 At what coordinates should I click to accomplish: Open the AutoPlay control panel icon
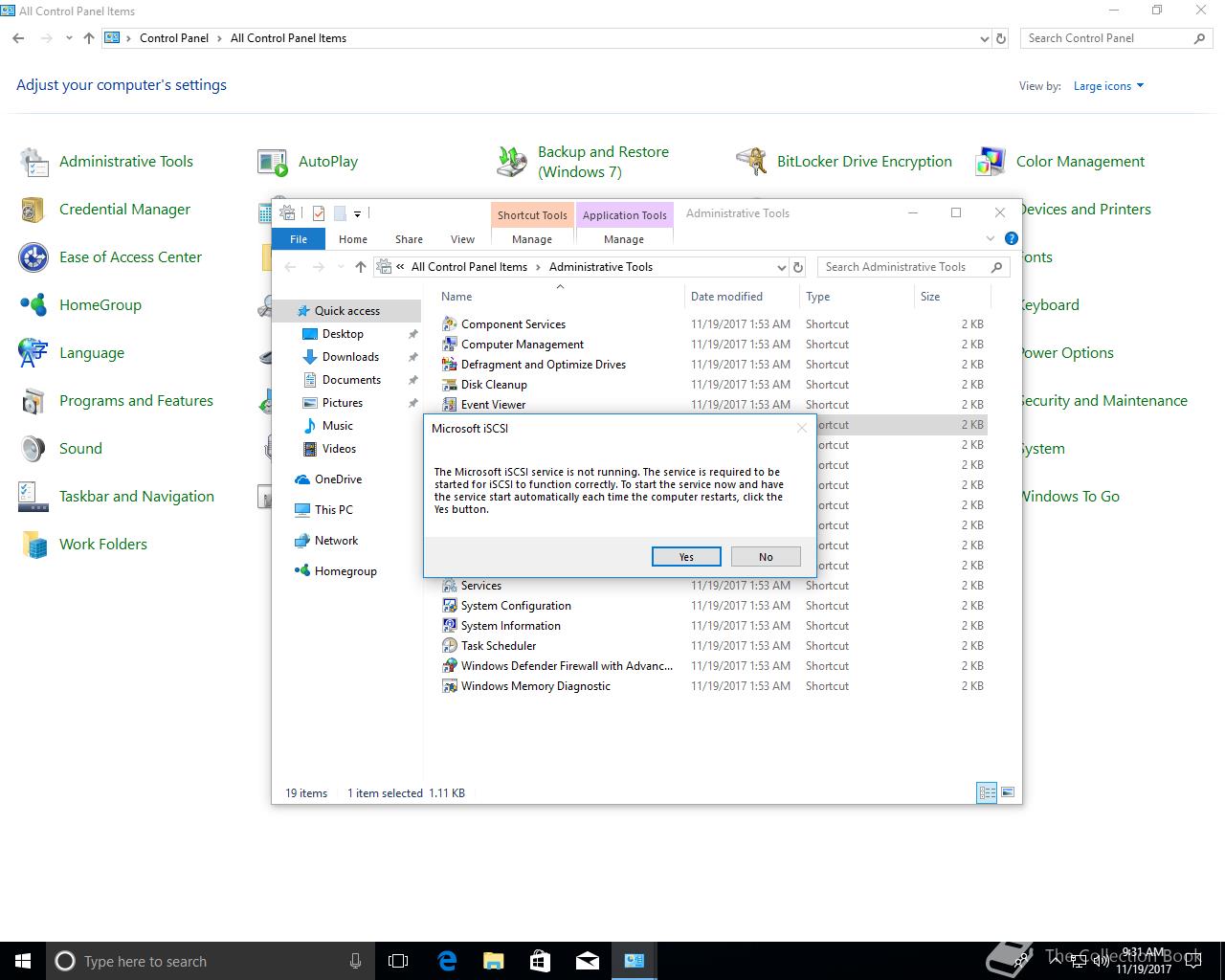pos(273,162)
